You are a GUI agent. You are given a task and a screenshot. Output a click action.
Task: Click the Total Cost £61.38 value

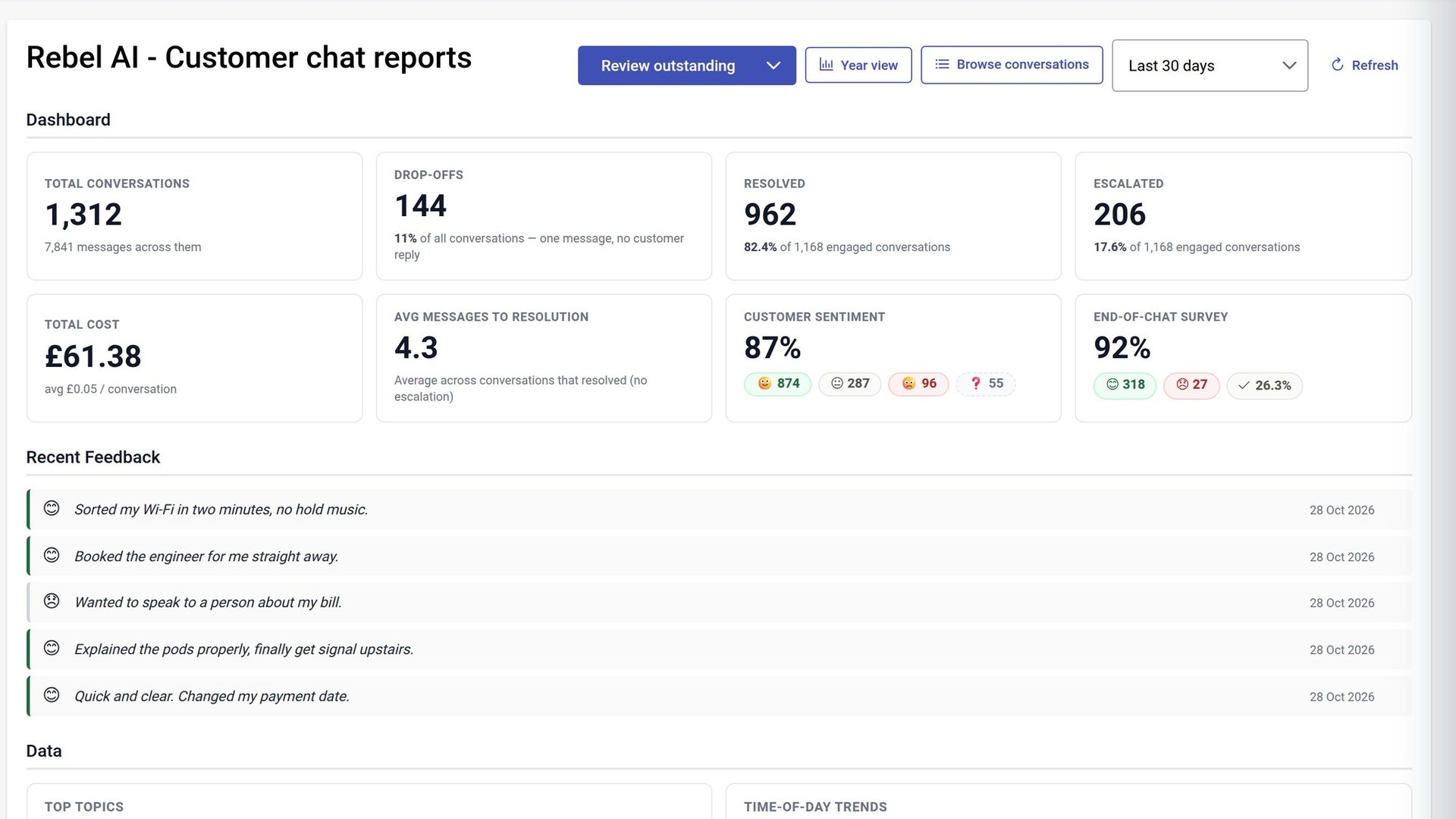(93, 356)
